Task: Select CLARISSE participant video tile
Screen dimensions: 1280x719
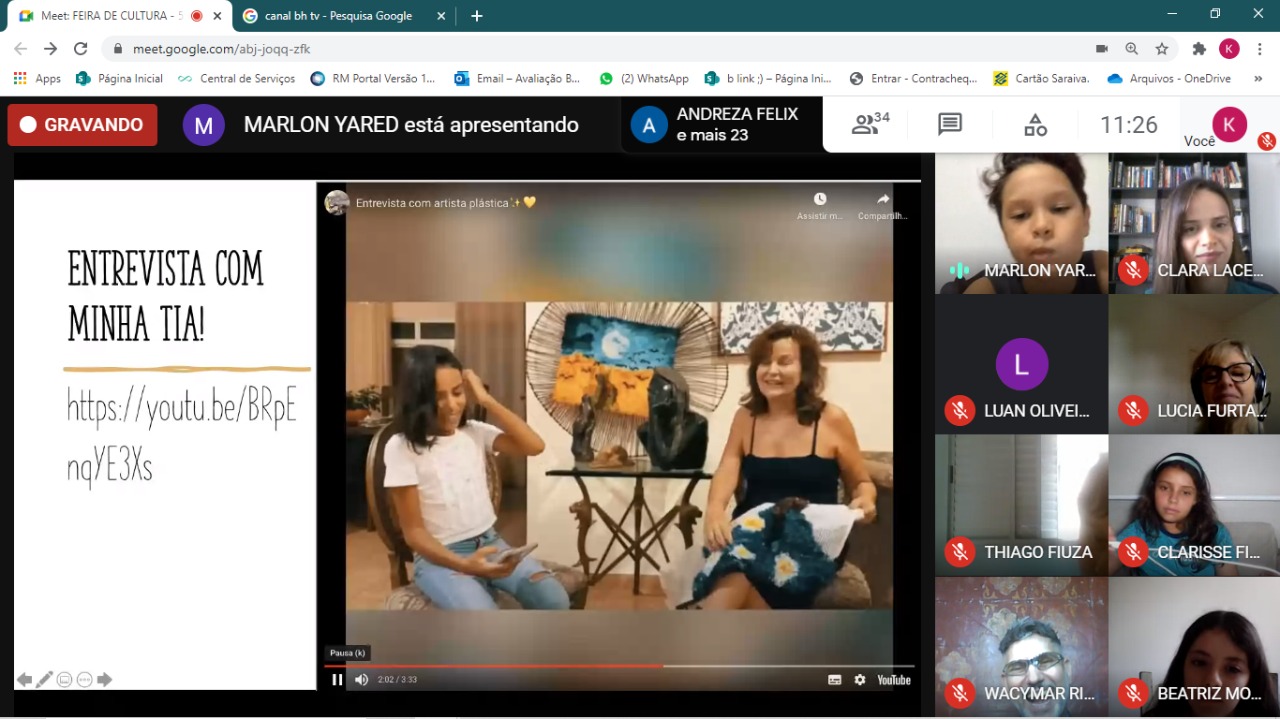Action: [1194, 505]
